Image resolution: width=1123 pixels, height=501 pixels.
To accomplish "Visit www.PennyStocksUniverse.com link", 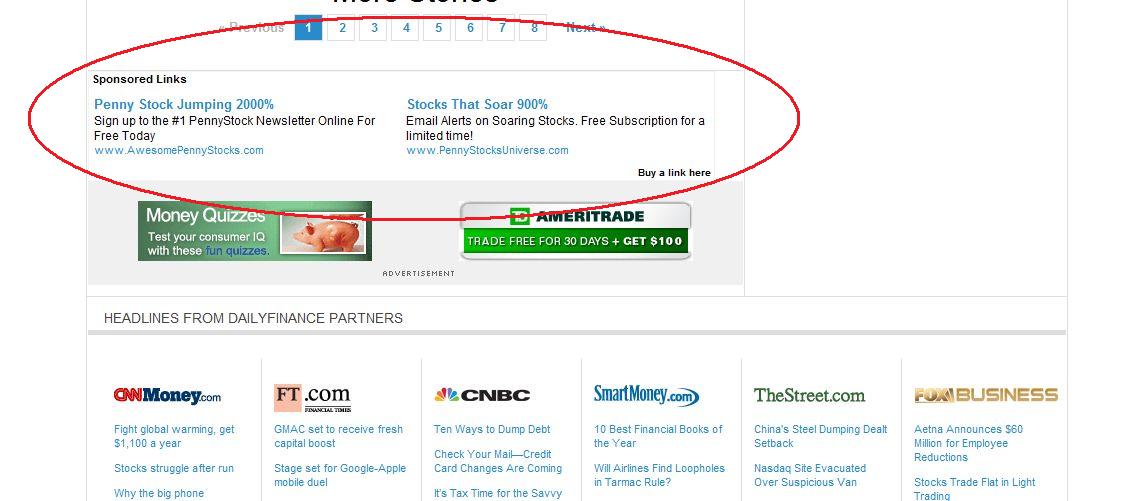I will click(x=488, y=150).
